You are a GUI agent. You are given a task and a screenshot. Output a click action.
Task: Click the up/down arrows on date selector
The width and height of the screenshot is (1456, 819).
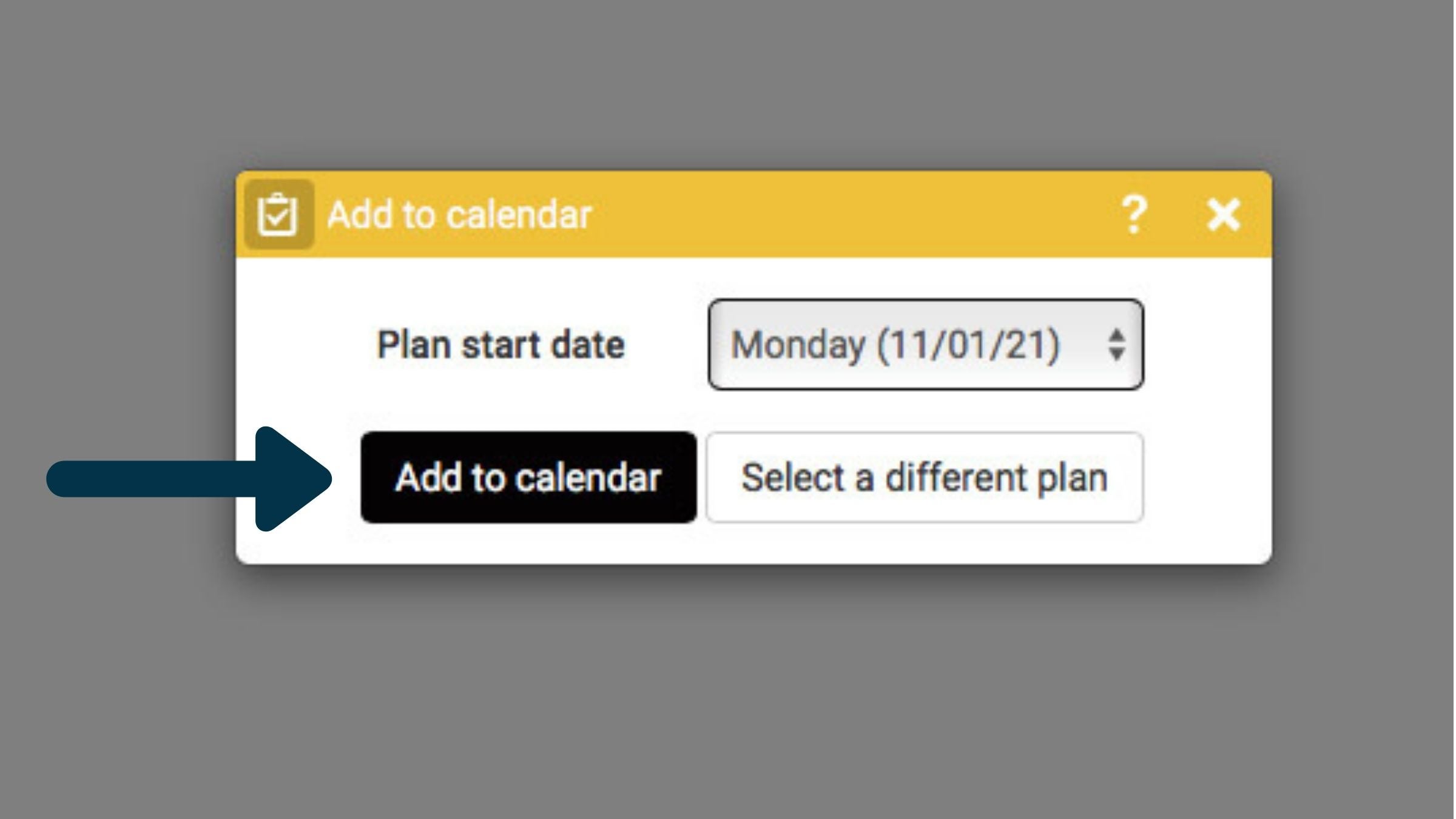[x=1116, y=345]
